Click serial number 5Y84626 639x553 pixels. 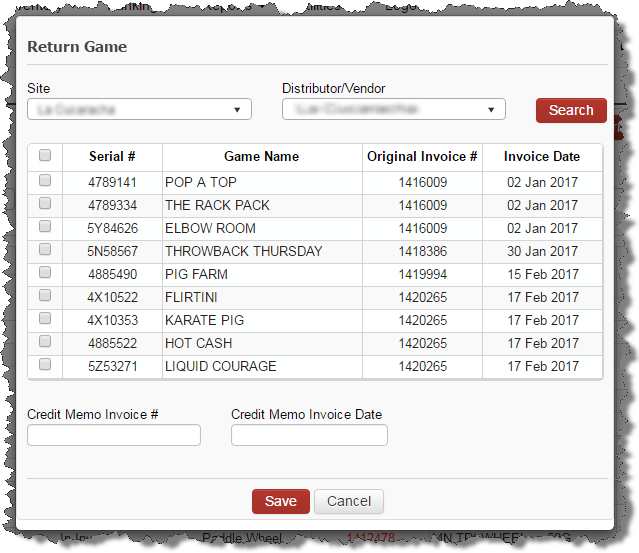pyautogui.click(x=112, y=228)
